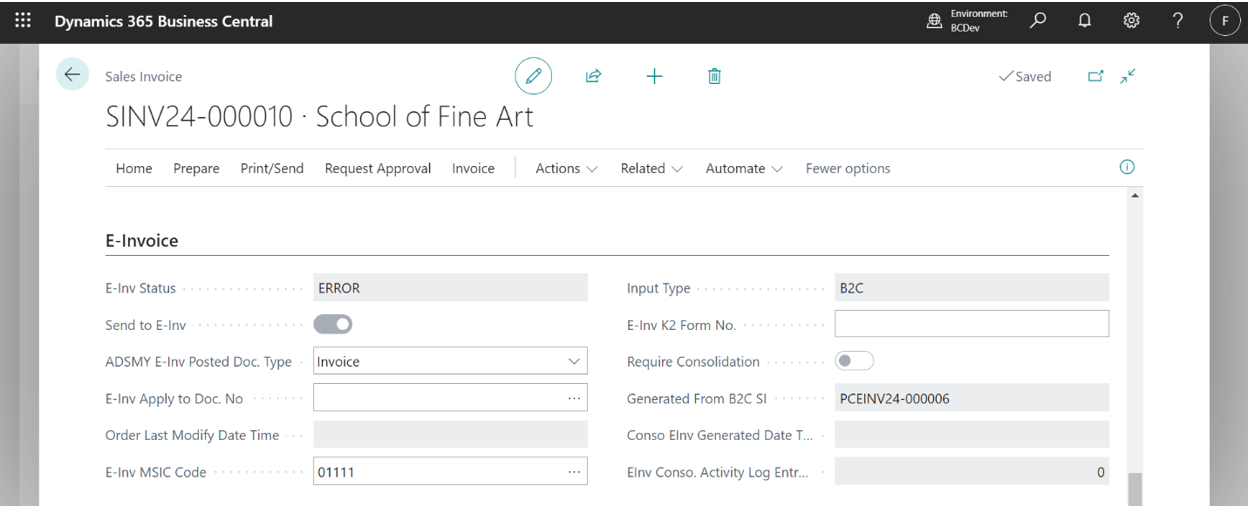This screenshot has height=507, width=1249.
Task: Open the help question mark icon
Action: click(1178, 20)
